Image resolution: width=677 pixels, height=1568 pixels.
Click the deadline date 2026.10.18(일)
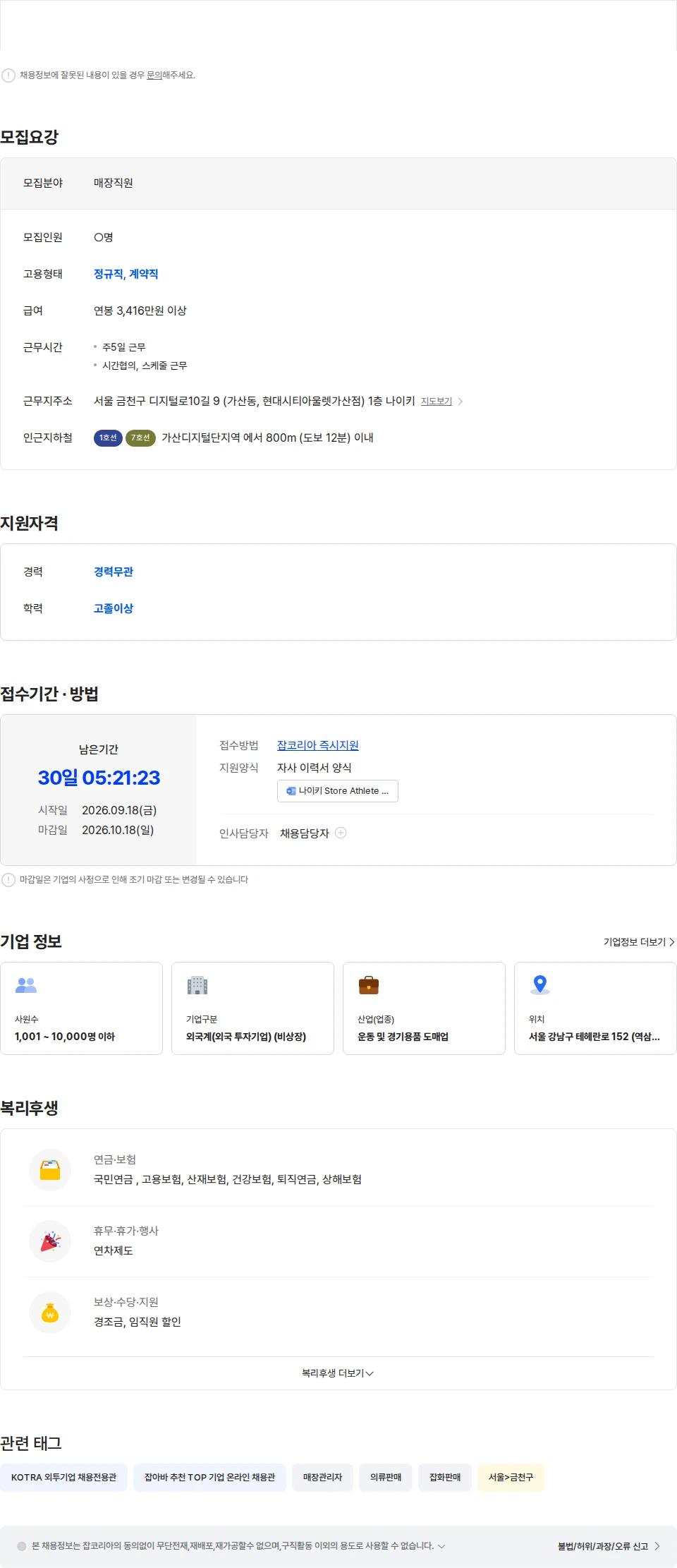coord(118,830)
